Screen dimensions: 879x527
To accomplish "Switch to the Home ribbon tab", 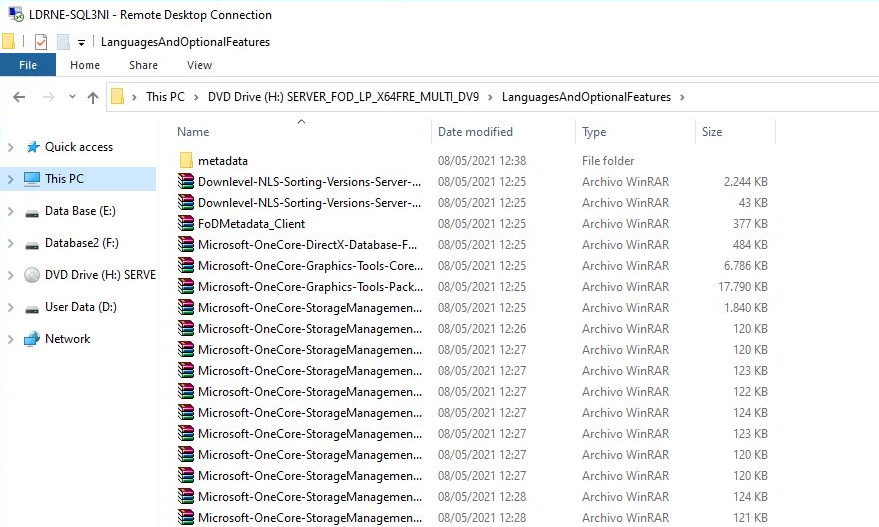I will [x=85, y=65].
